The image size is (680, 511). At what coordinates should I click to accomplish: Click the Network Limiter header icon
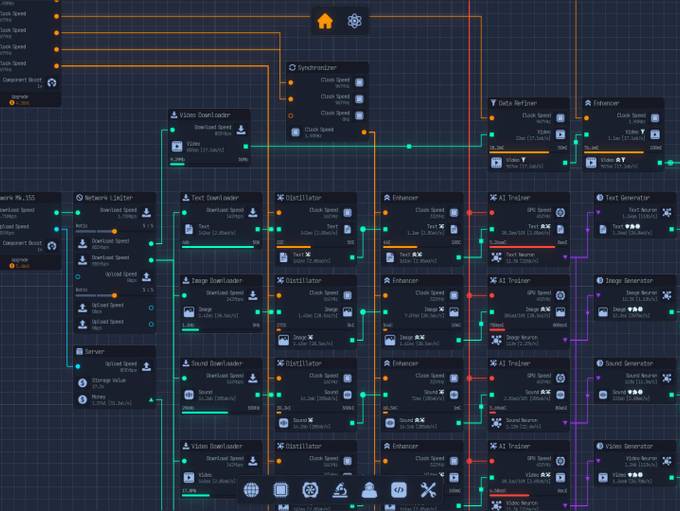coord(79,198)
